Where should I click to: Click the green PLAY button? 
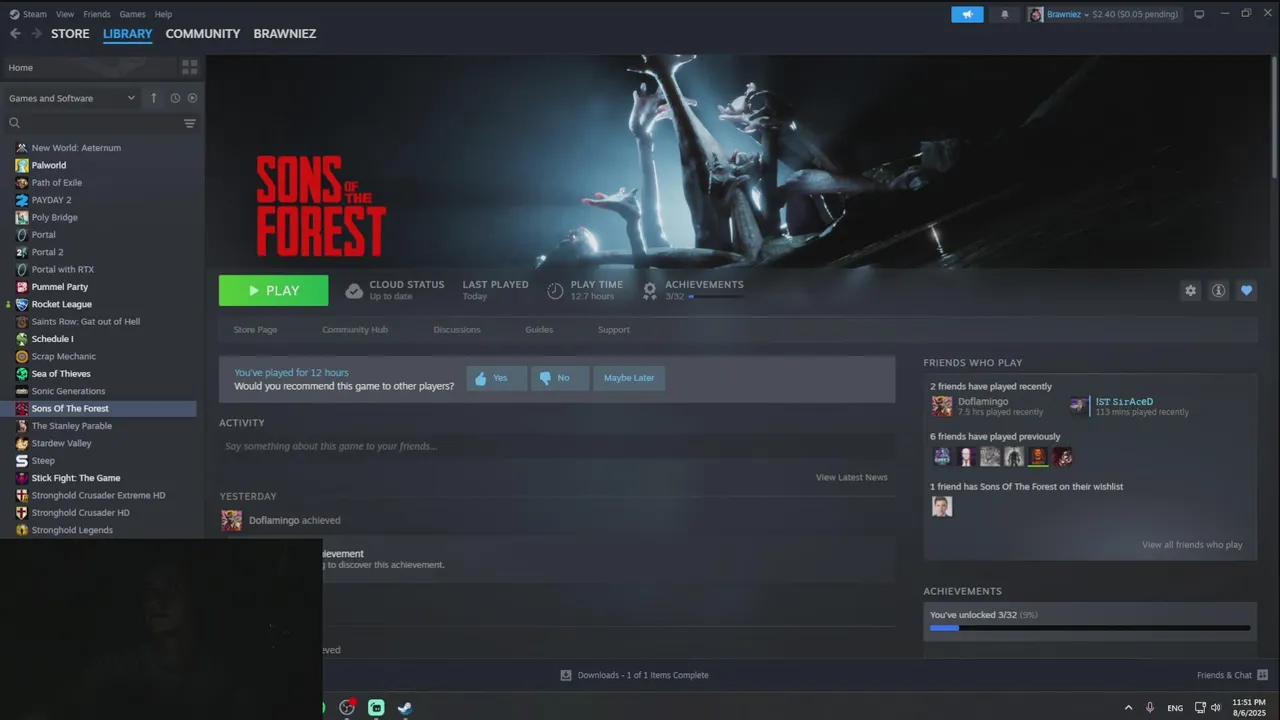point(273,290)
